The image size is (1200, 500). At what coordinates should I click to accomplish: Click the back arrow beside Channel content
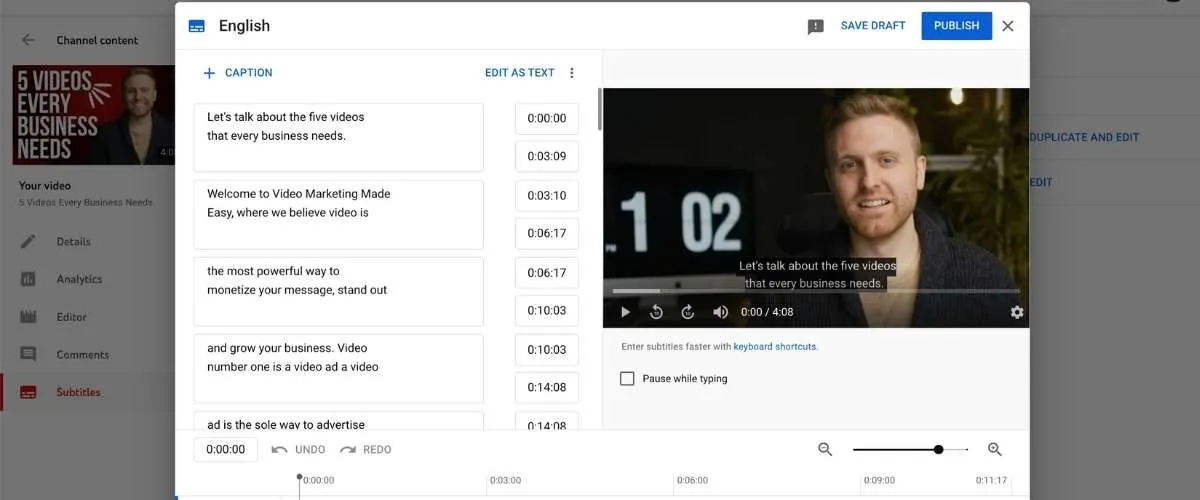click(x=28, y=41)
